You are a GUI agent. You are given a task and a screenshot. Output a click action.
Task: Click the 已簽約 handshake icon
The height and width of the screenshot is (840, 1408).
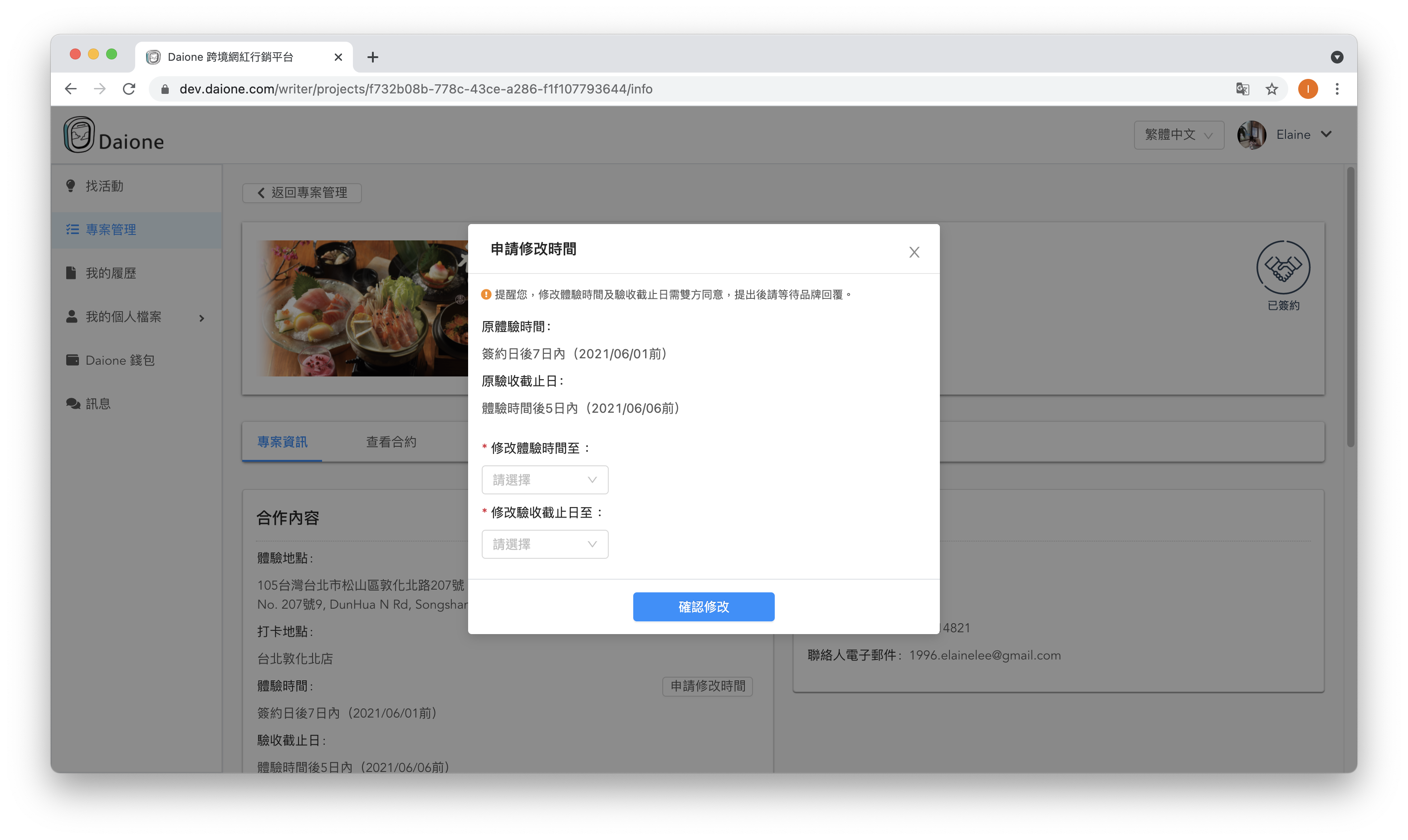1282,267
